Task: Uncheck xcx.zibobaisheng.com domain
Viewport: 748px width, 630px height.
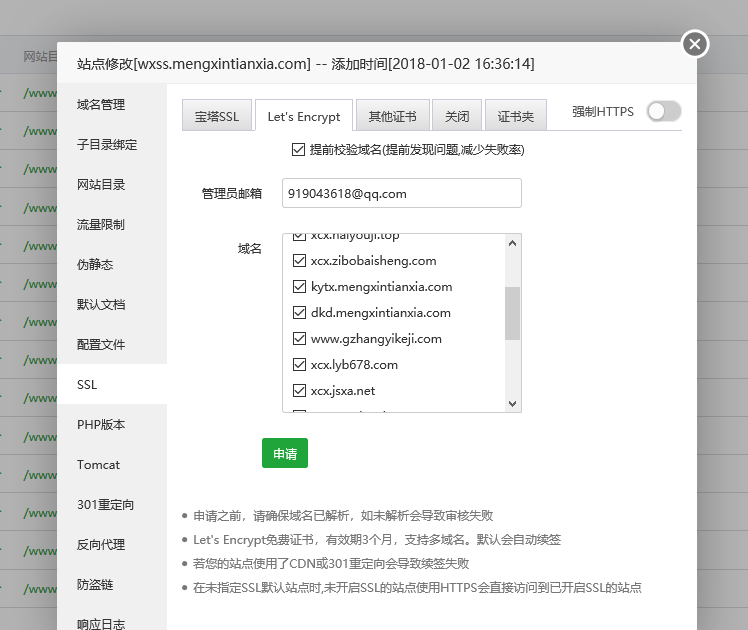Action: [x=299, y=261]
